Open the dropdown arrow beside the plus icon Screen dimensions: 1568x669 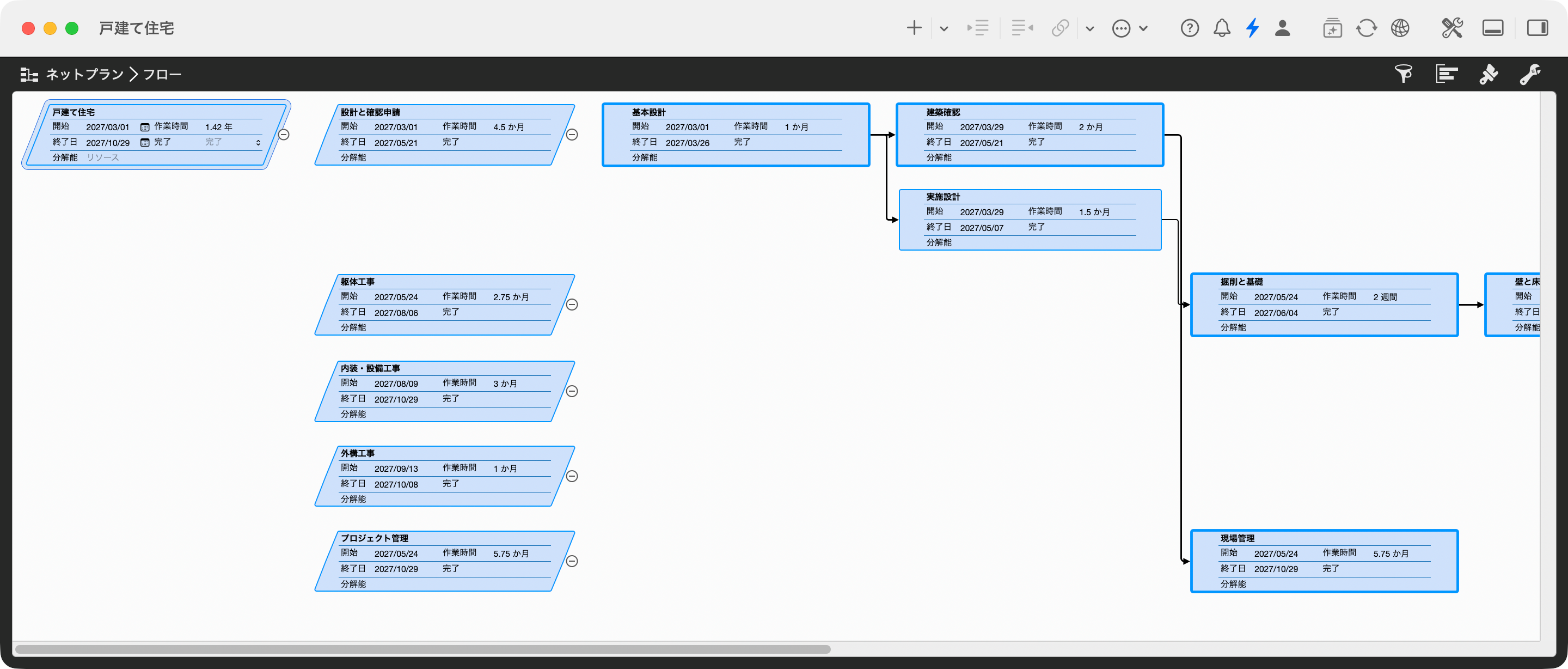point(944,29)
